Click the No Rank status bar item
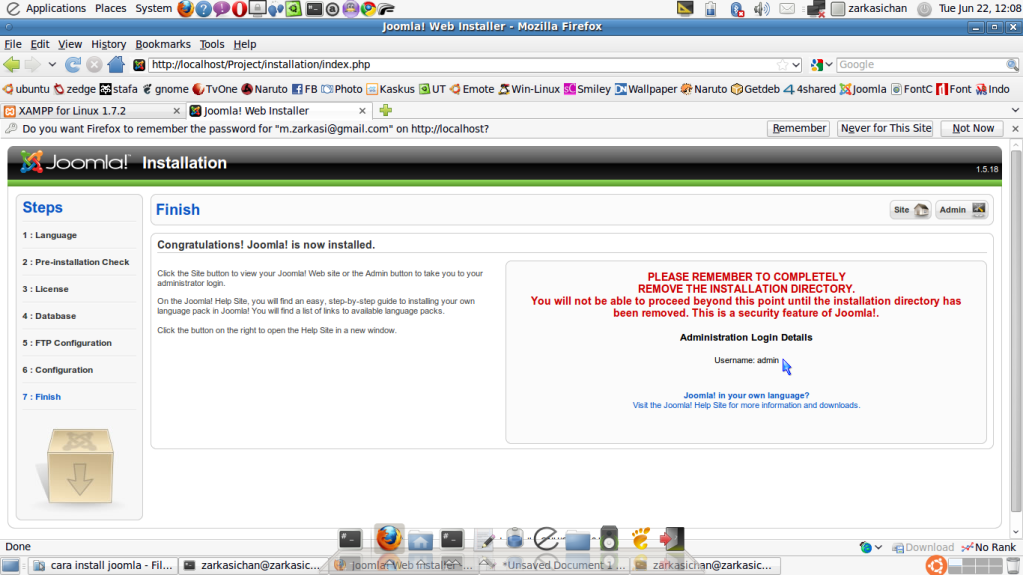The height and width of the screenshot is (575, 1023). tap(988, 547)
